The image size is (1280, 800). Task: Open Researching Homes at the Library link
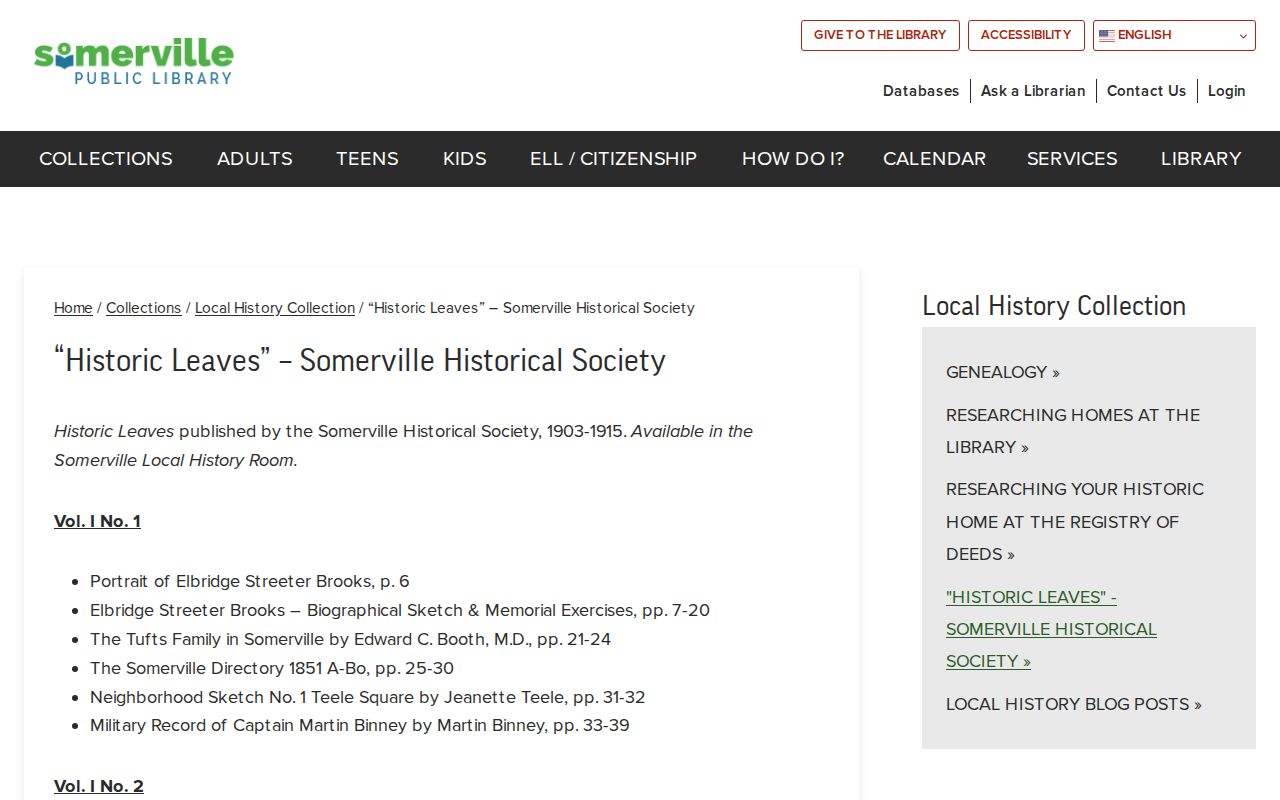point(1073,431)
